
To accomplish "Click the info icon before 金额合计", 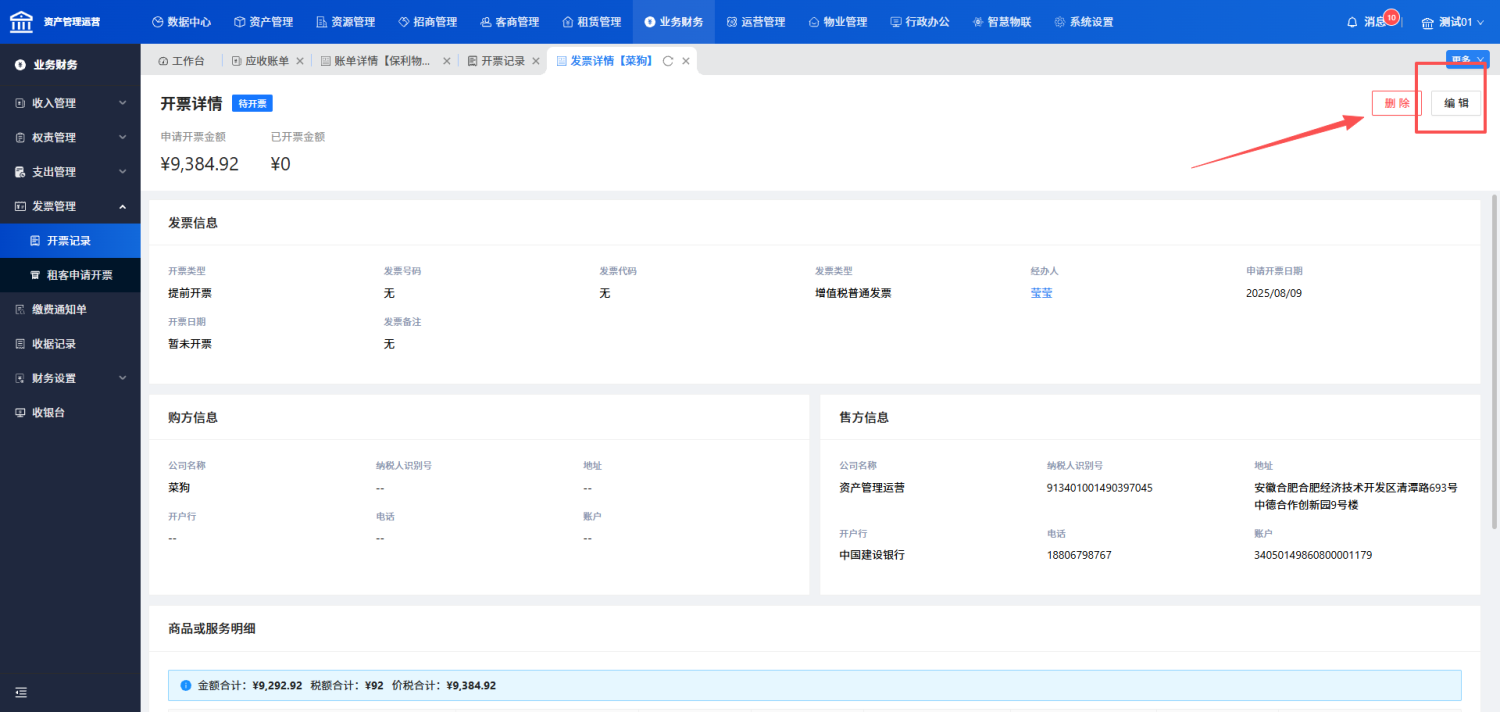I will click(186, 686).
